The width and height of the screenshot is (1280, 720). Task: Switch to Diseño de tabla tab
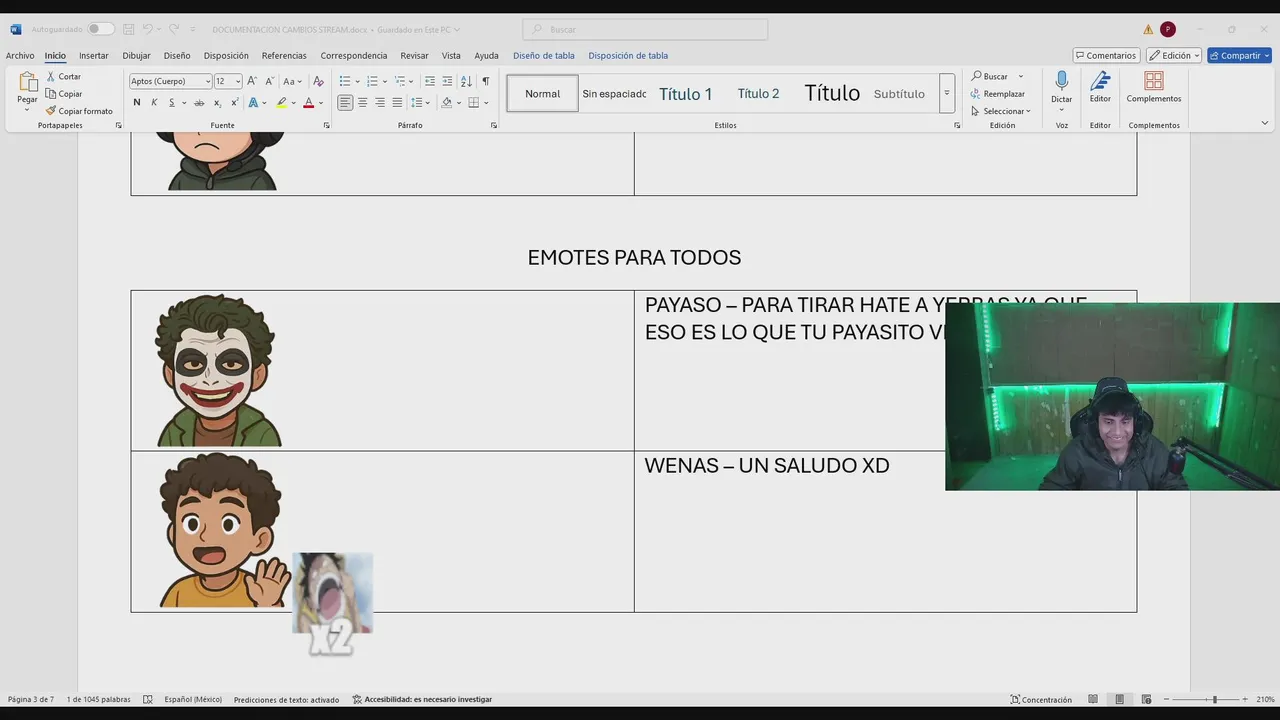[x=544, y=56]
